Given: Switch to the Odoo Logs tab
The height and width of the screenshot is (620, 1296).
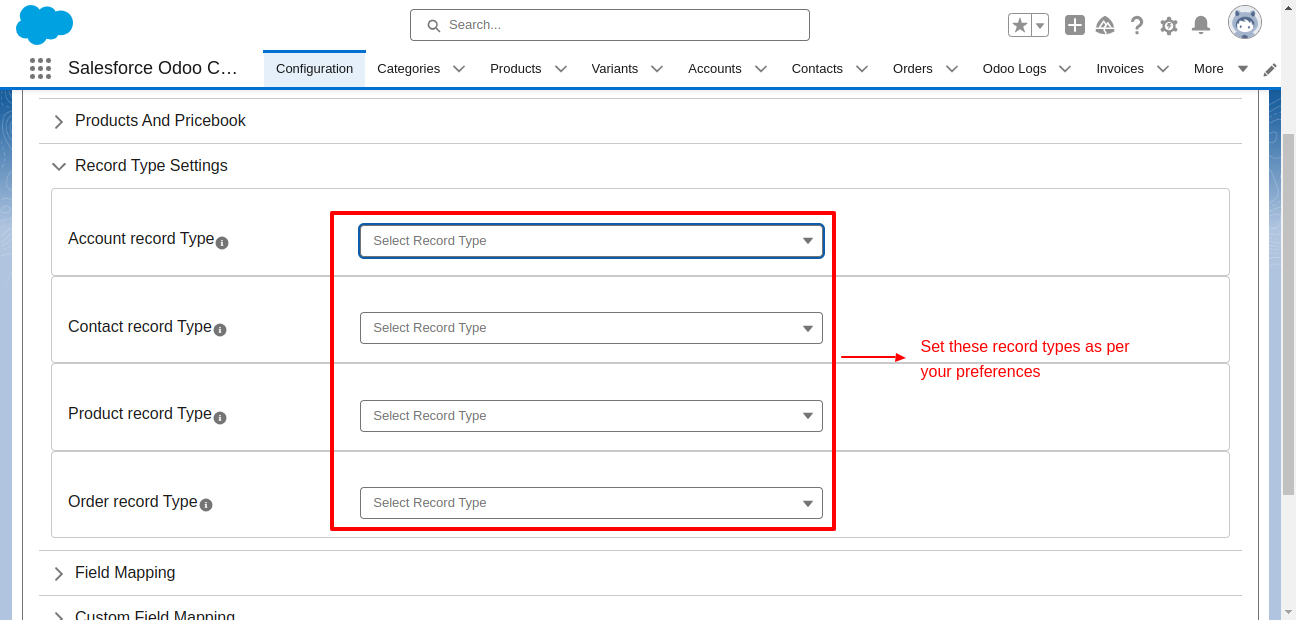Looking at the screenshot, I should [1014, 68].
